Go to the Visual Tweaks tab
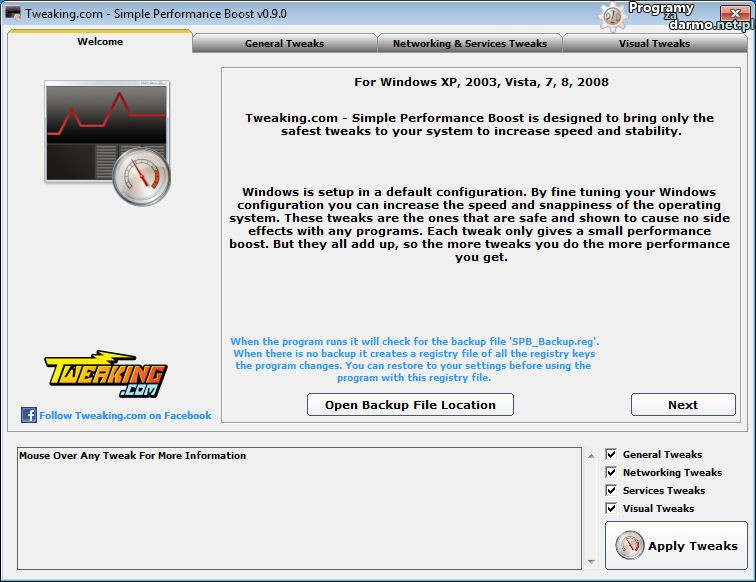 [x=654, y=43]
